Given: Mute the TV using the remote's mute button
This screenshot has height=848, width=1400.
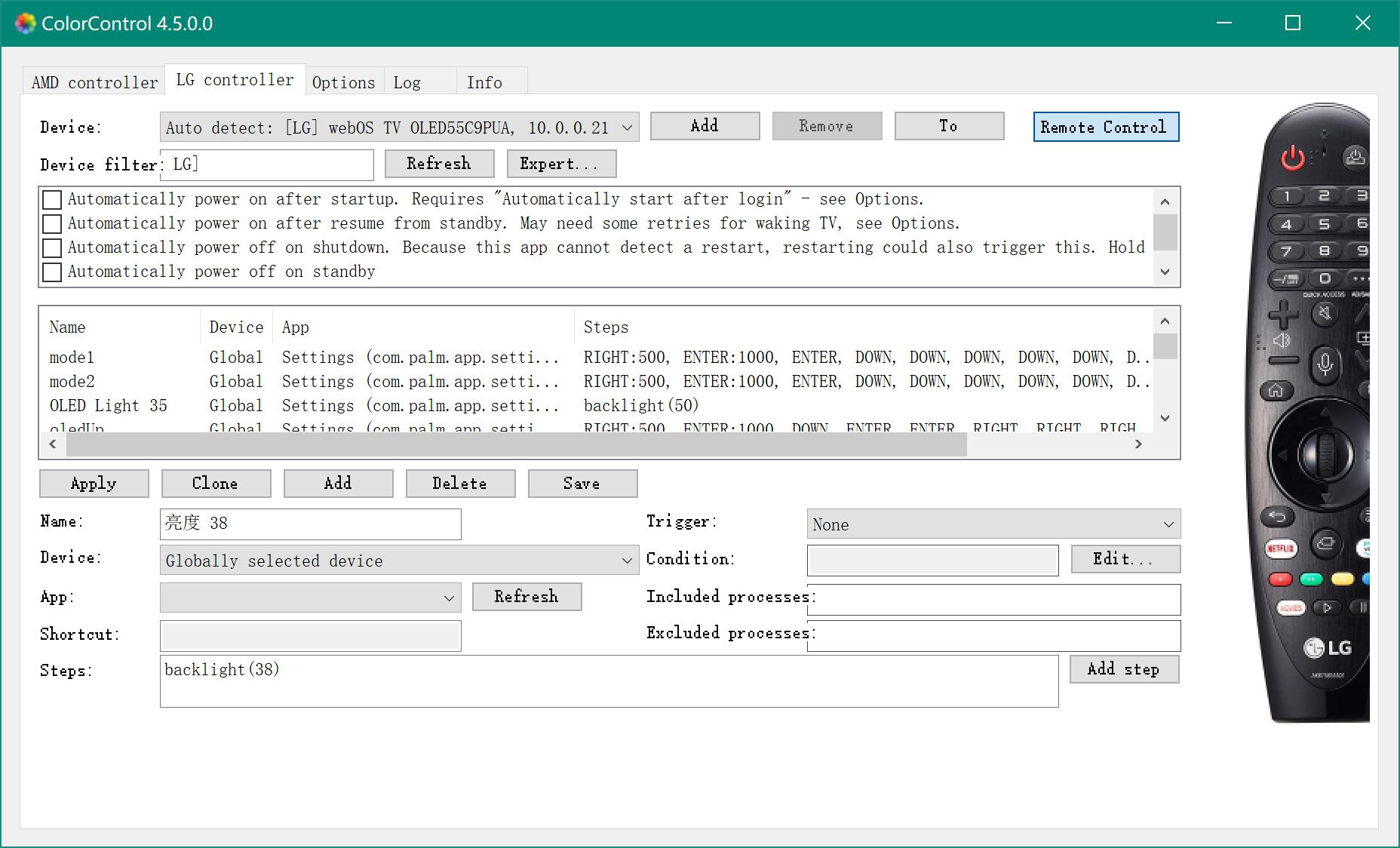Looking at the screenshot, I should coord(1325,313).
